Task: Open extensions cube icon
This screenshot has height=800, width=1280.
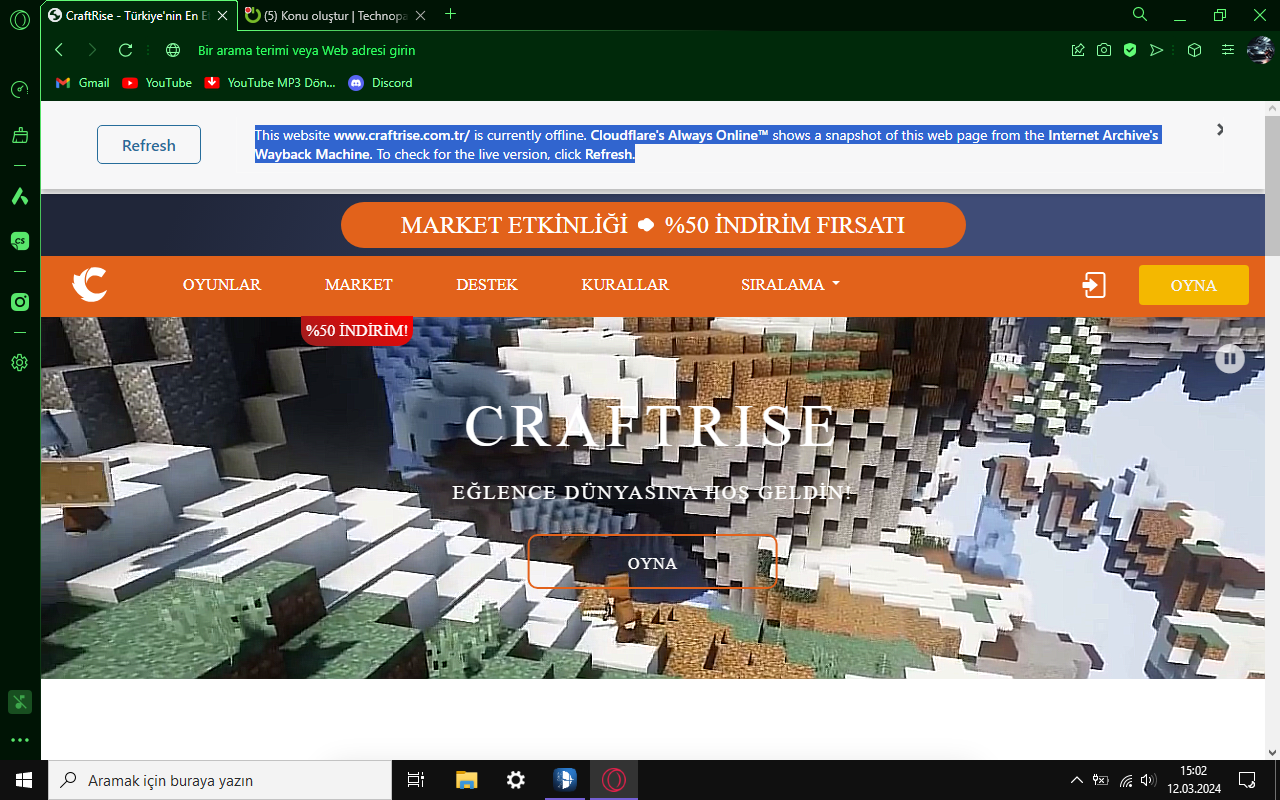Action: click(x=1194, y=50)
